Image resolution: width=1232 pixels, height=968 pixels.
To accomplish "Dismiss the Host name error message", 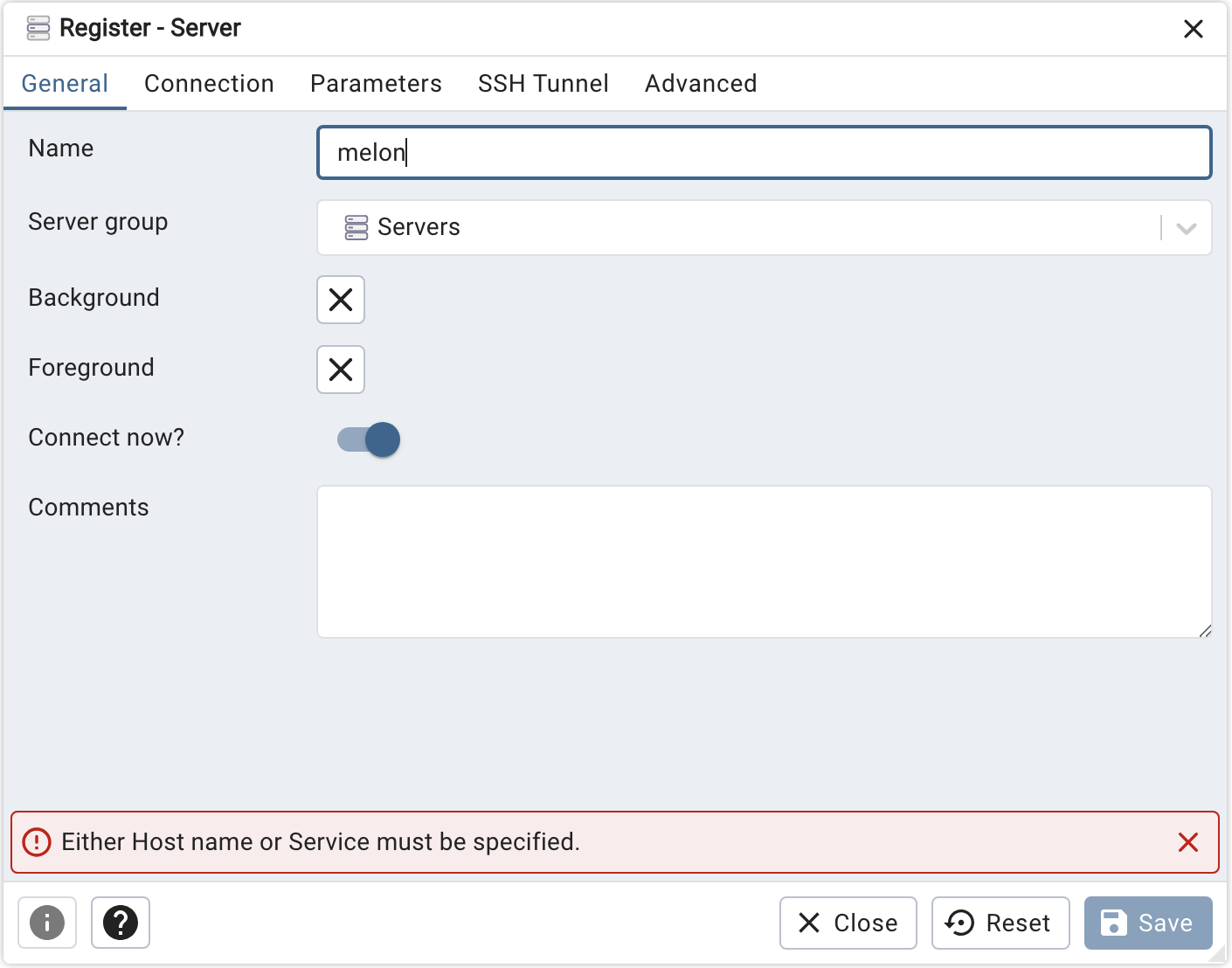I will point(1188,842).
